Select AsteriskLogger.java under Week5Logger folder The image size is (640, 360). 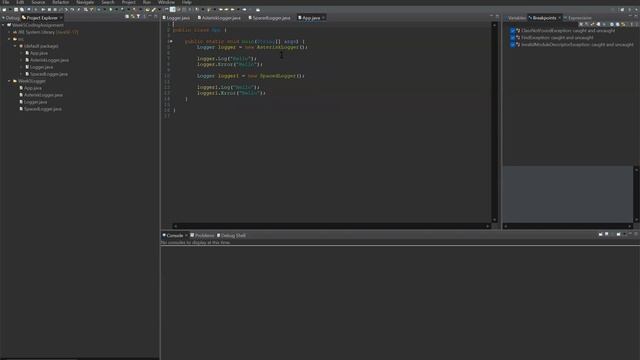point(41,95)
